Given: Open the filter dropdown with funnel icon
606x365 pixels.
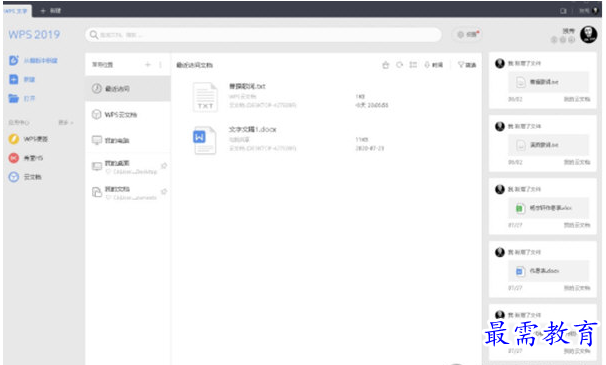Looking at the screenshot, I should (467, 65).
